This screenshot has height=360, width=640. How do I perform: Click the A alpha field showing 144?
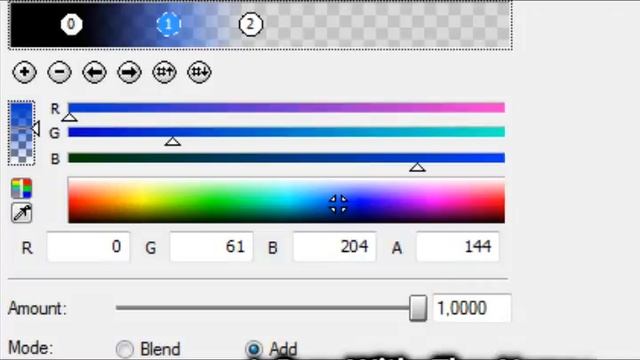tap(458, 247)
